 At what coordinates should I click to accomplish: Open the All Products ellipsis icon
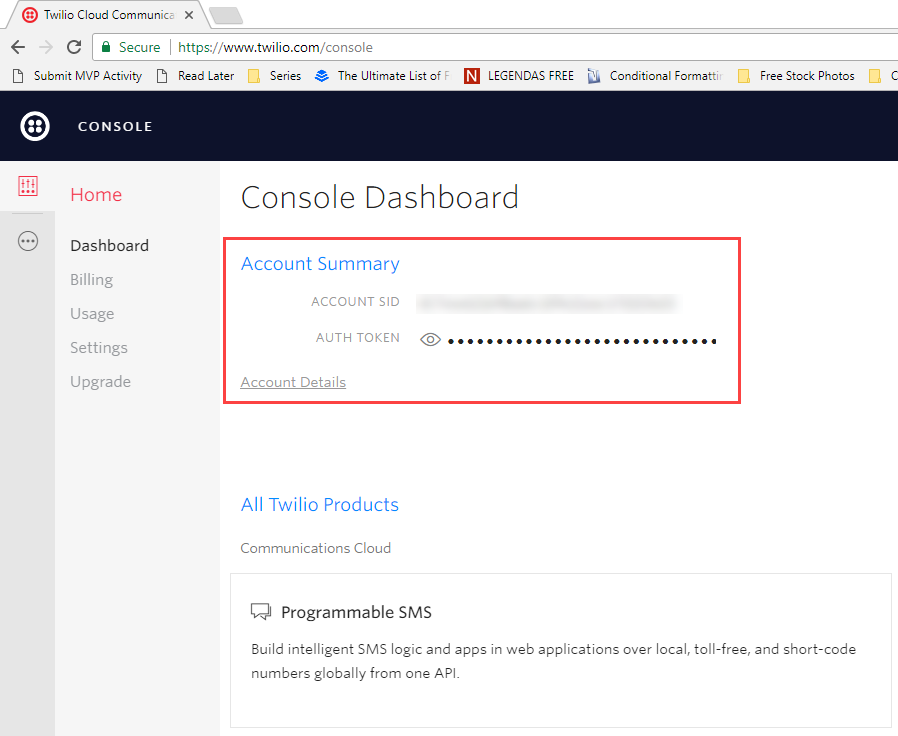point(27,241)
